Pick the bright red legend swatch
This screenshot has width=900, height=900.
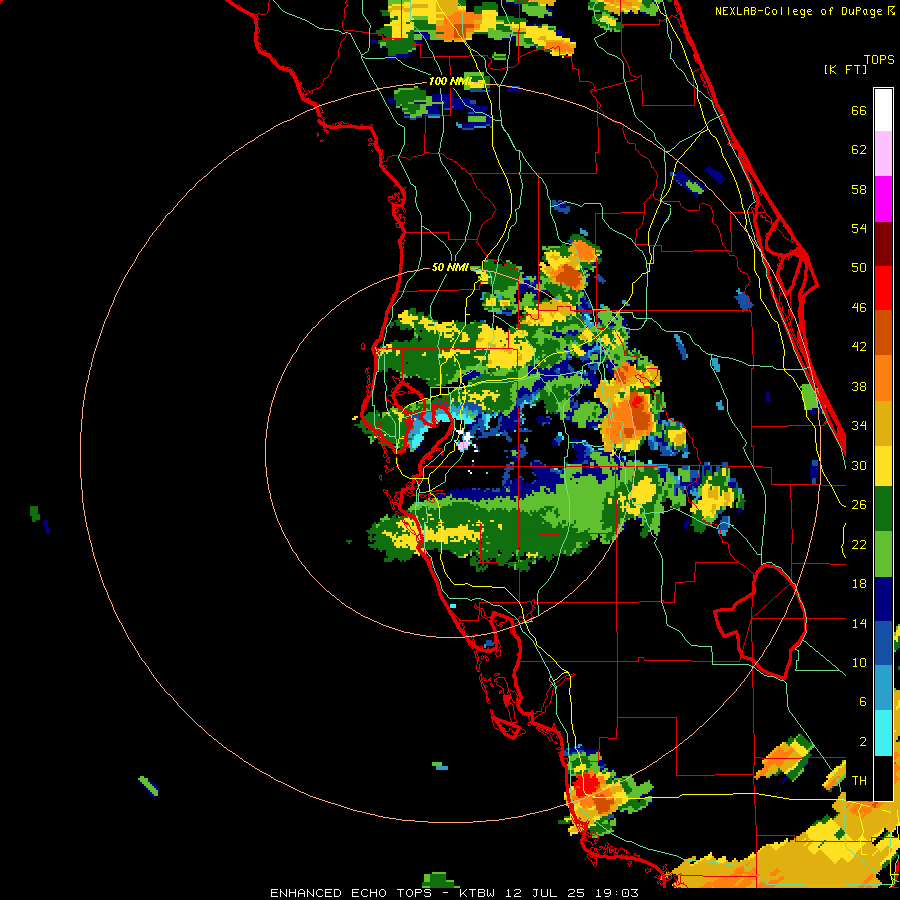tap(883, 288)
